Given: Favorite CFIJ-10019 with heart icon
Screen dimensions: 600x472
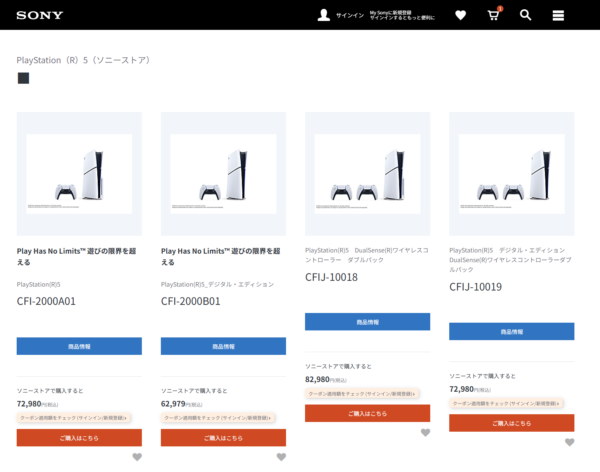Looking at the screenshot, I should pos(569,442).
